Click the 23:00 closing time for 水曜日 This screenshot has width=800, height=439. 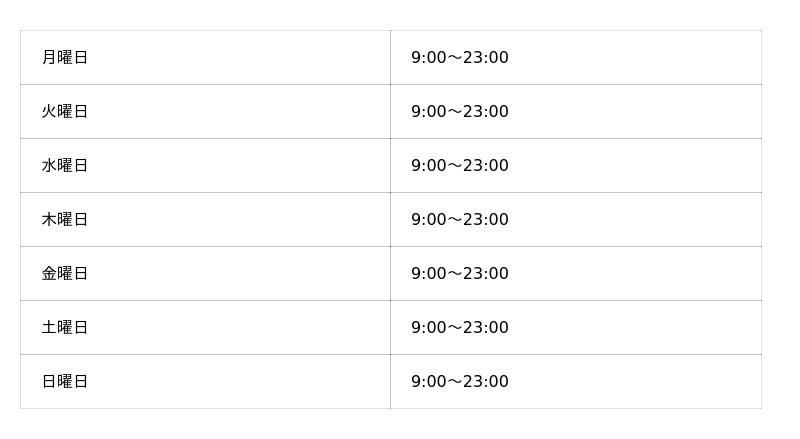pyautogui.click(x=486, y=166)
